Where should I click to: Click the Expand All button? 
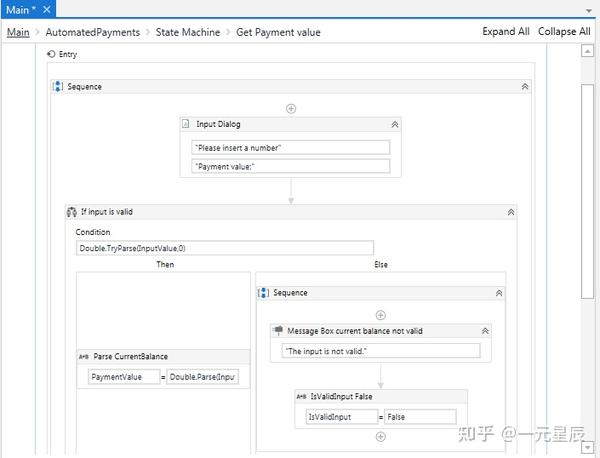coord(506,32)
